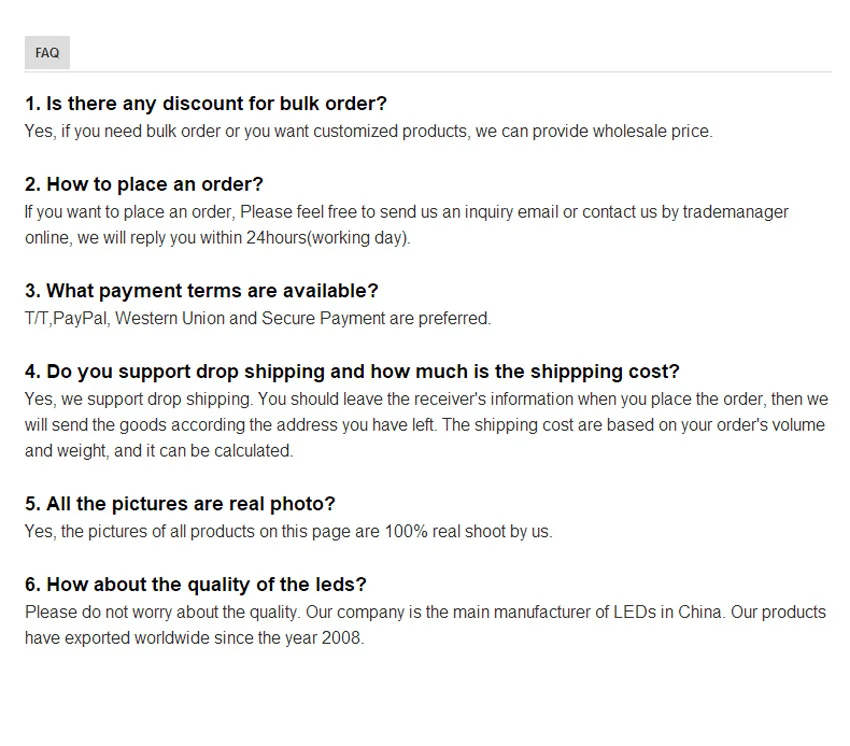The image size is (850, 746).
Task: Click the 'since the year 2008' line
Action: pos(195,638)
